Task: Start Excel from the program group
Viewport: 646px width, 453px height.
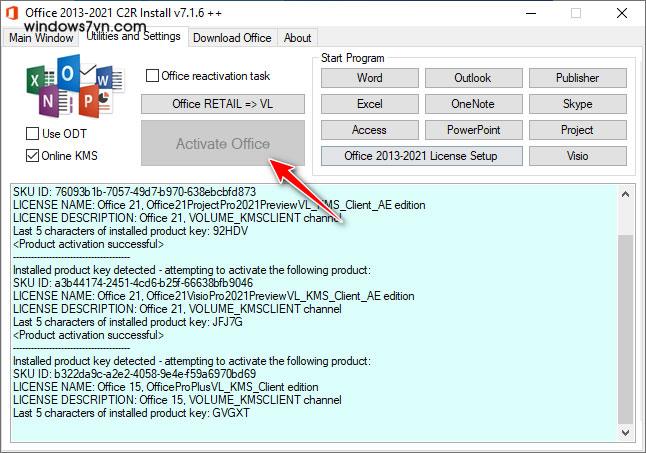Action: [369, 104]
